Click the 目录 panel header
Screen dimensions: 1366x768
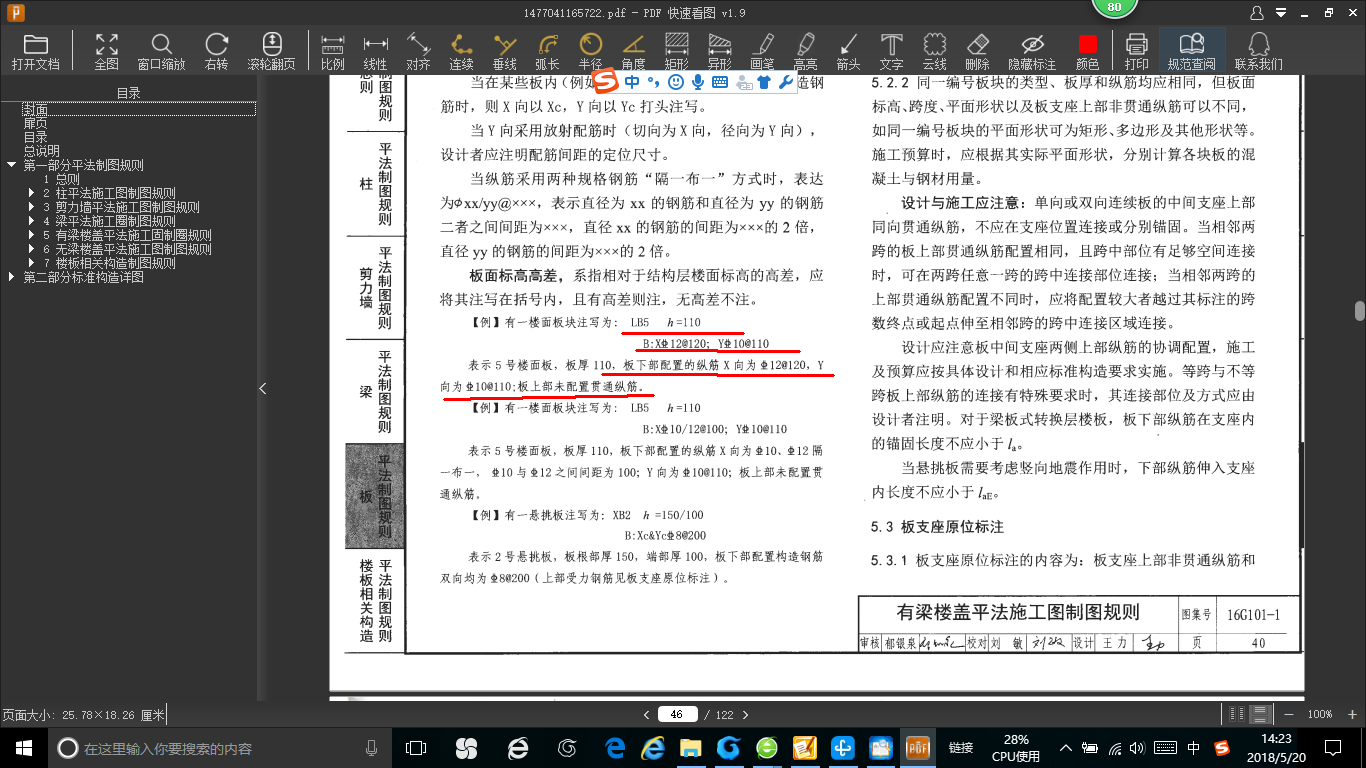pos(128,93)
